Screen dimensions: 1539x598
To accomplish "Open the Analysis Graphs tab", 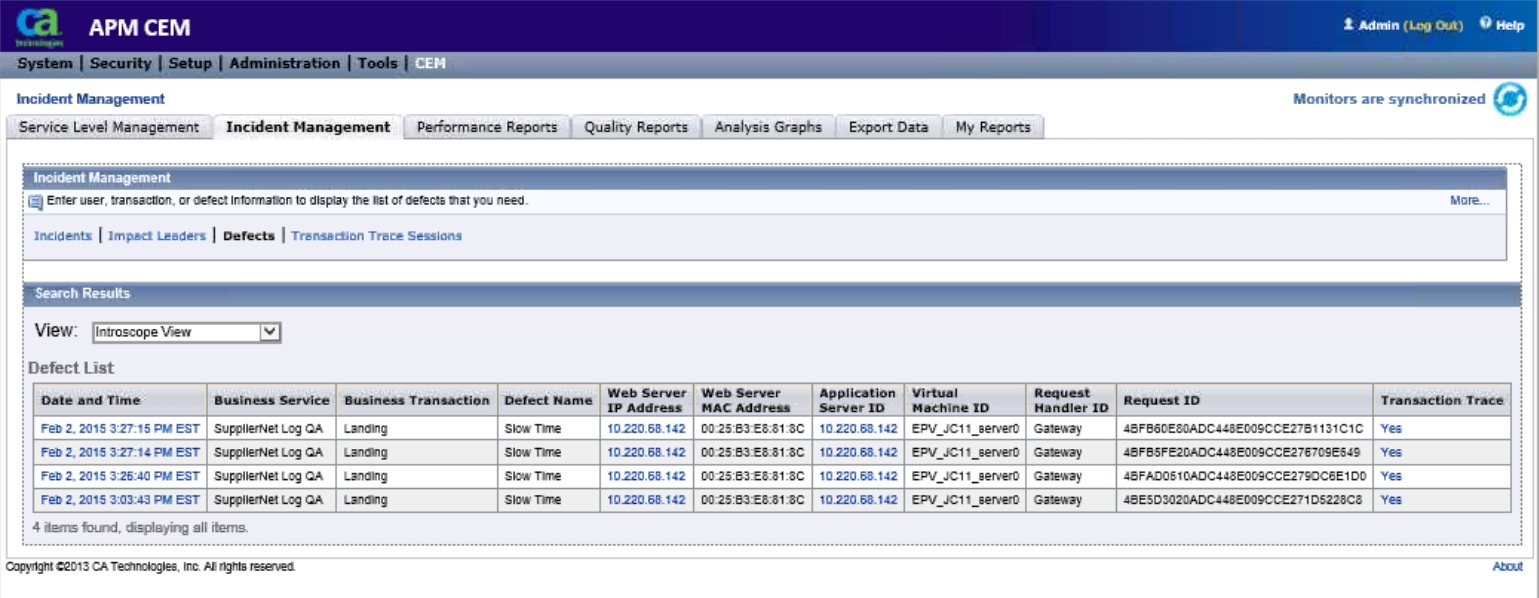I will point(768,127).
